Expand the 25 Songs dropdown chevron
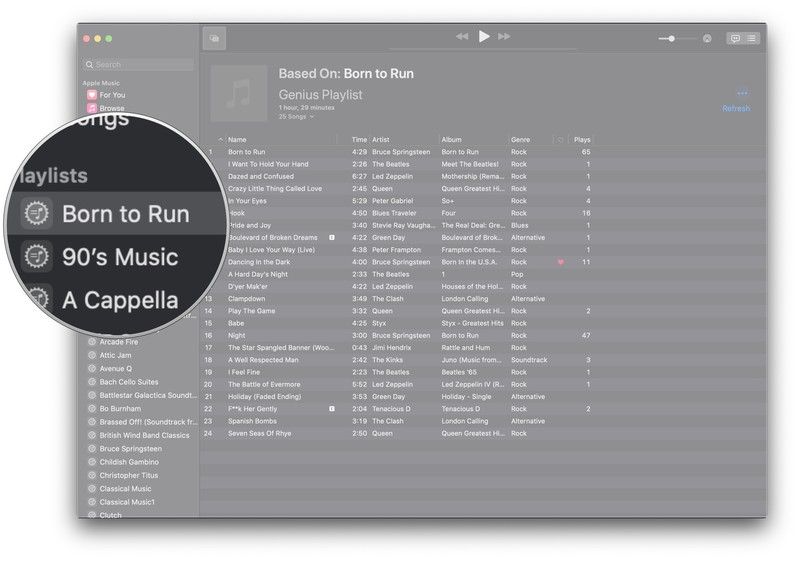The image size is (800, 561). 312,117
